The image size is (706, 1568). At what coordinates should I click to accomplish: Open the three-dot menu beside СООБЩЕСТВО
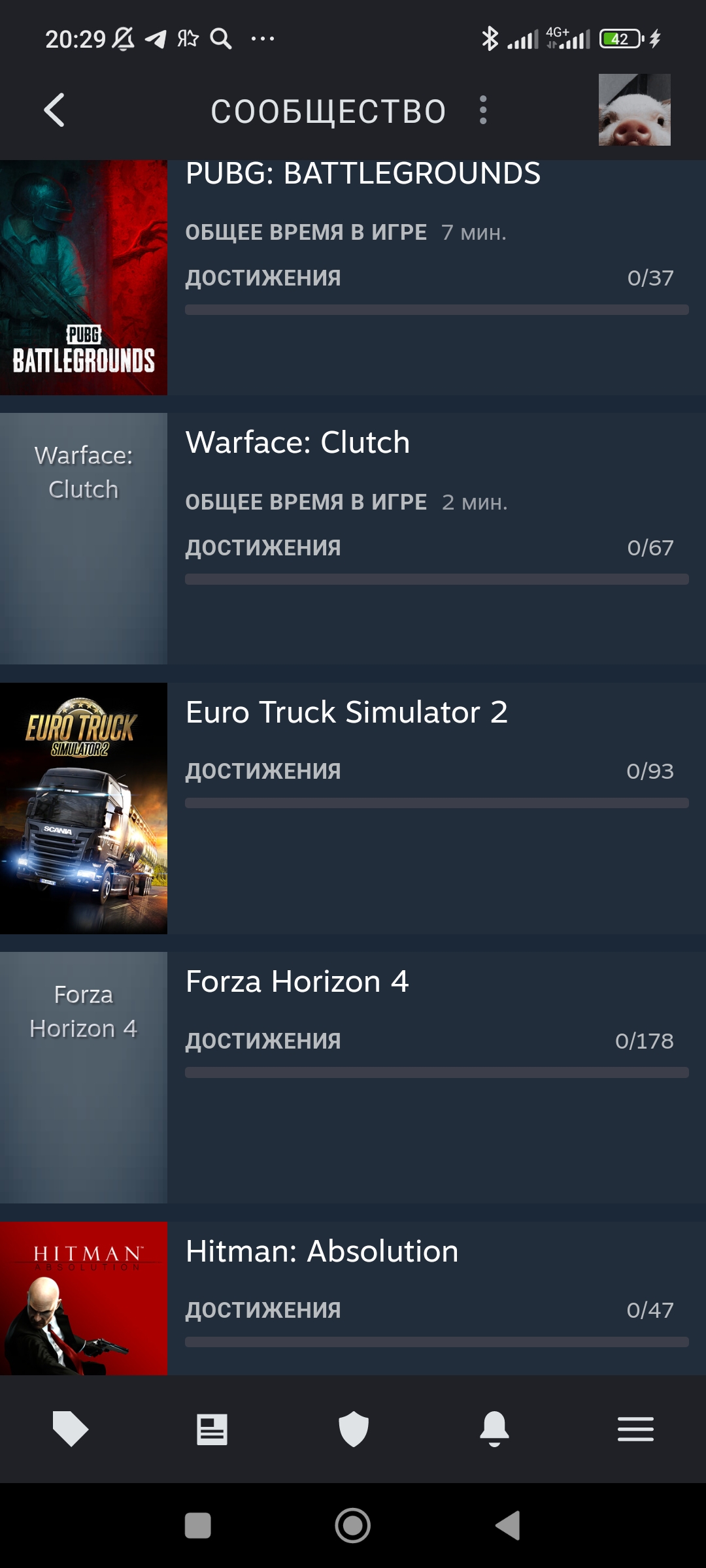coord(483,110)
